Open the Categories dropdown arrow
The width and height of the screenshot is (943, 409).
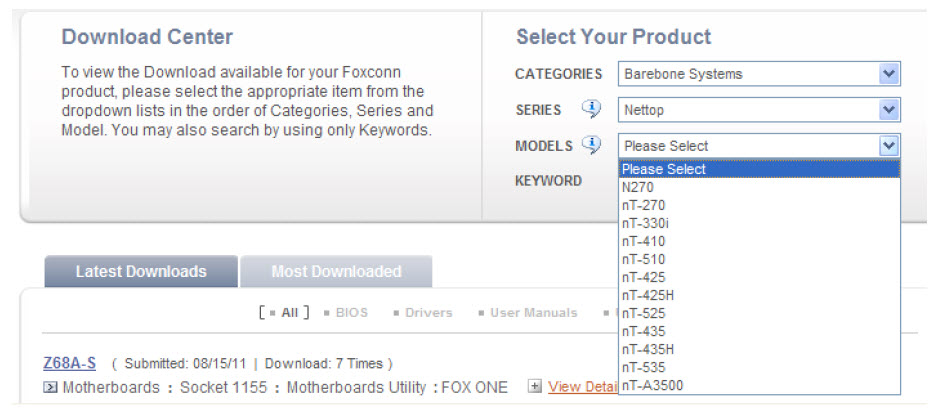click(888, 74)
